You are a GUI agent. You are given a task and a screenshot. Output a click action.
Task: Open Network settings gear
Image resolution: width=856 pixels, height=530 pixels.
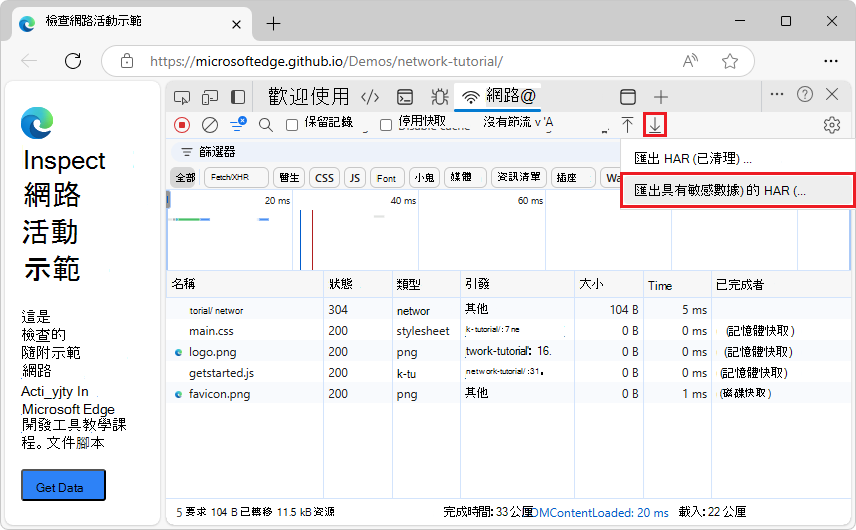pyautogui.click(x=831, y=125)
